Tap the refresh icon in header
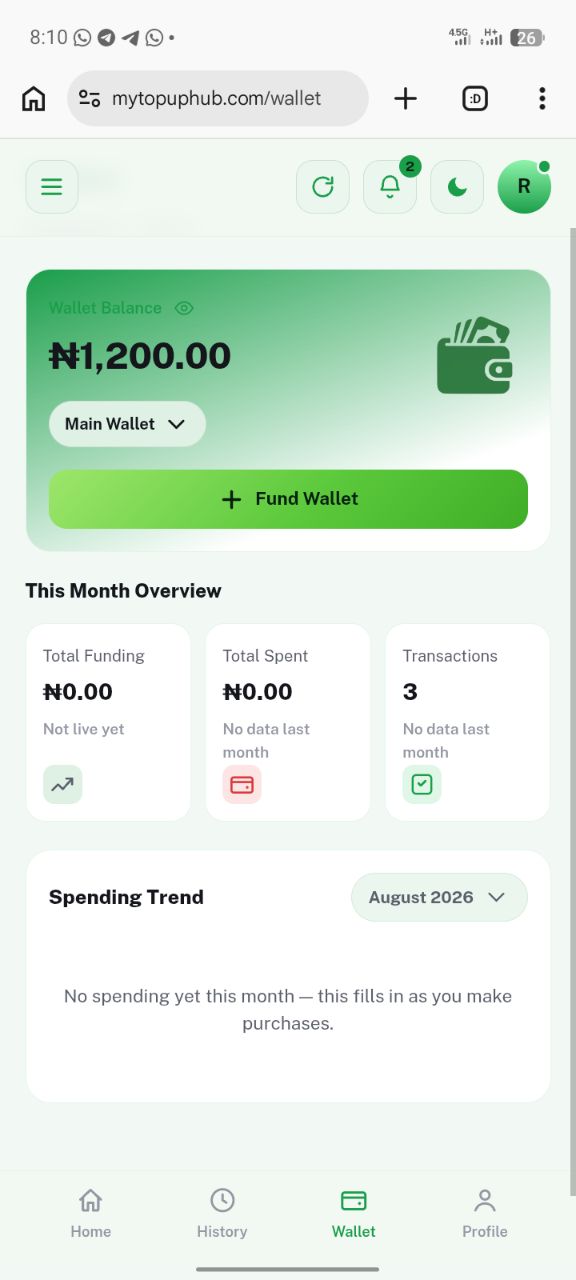This screenshot has height=1280, width=576. tap(323, 187)
